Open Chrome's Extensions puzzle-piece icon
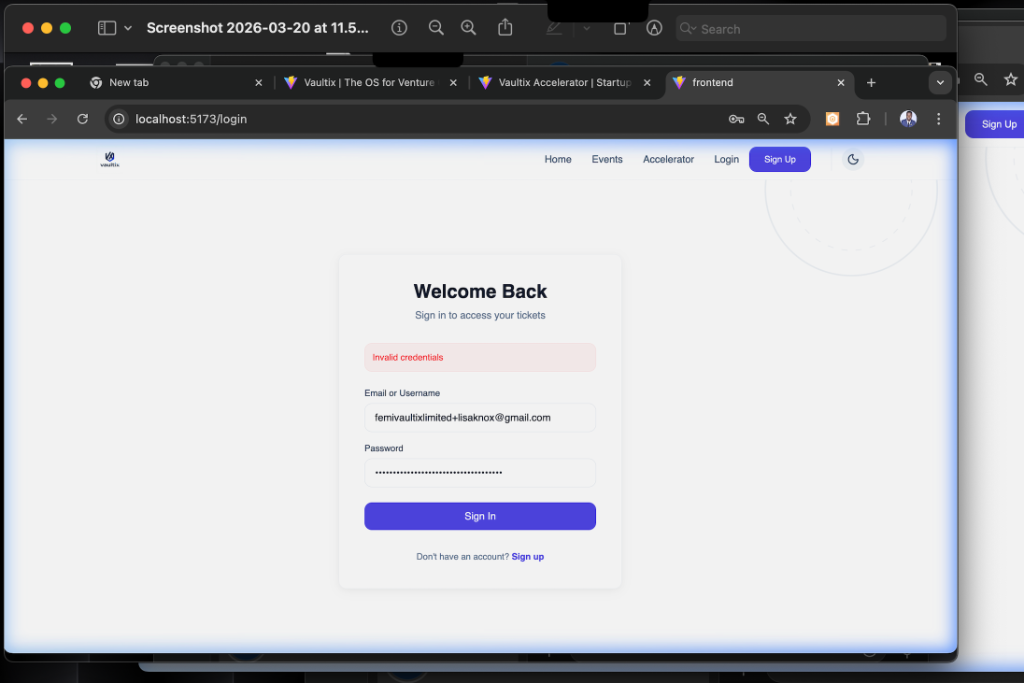The height and width of the screenshot is (683, 1024). click(863, 118)
